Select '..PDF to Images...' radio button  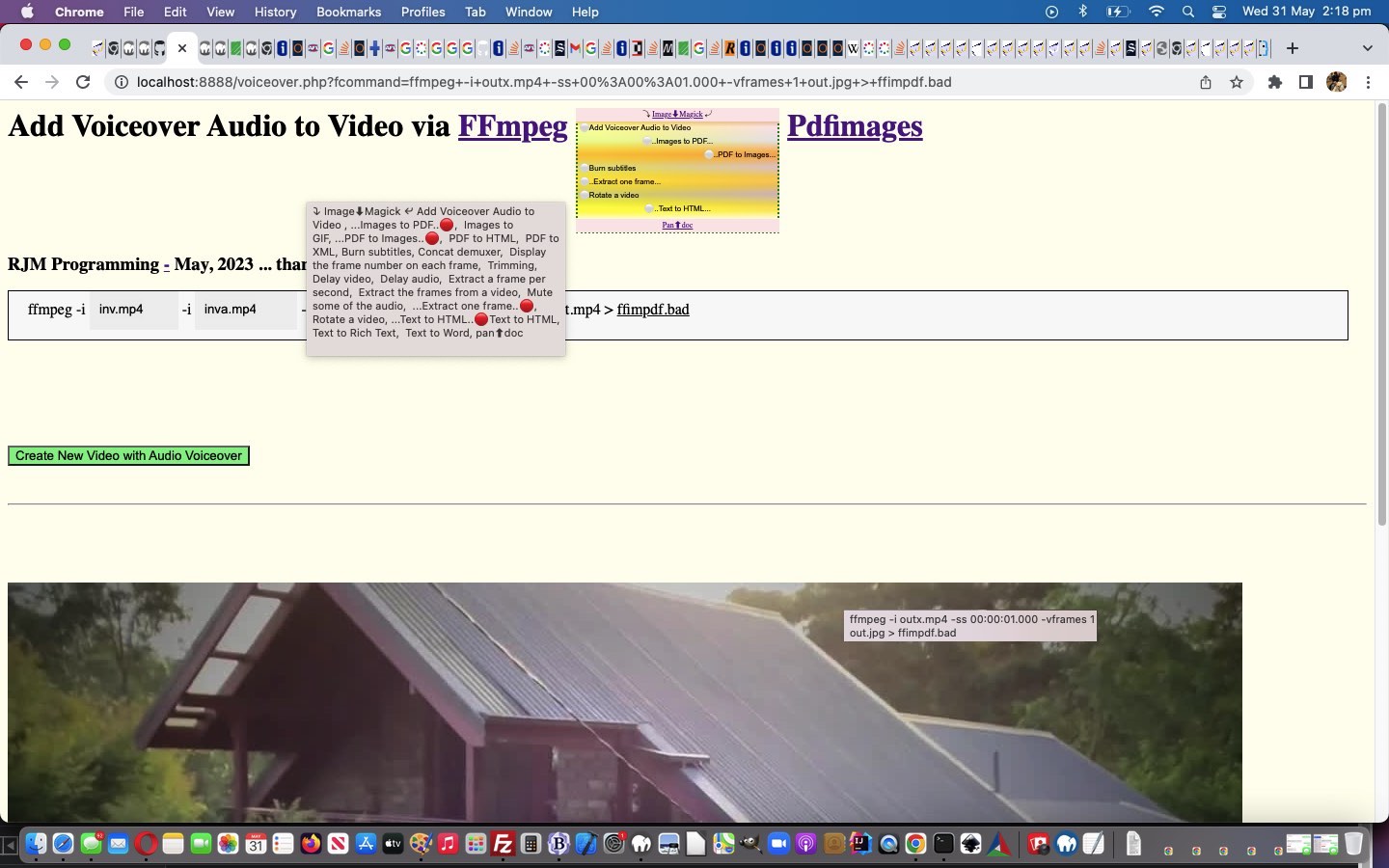click(x=709, y=154)
